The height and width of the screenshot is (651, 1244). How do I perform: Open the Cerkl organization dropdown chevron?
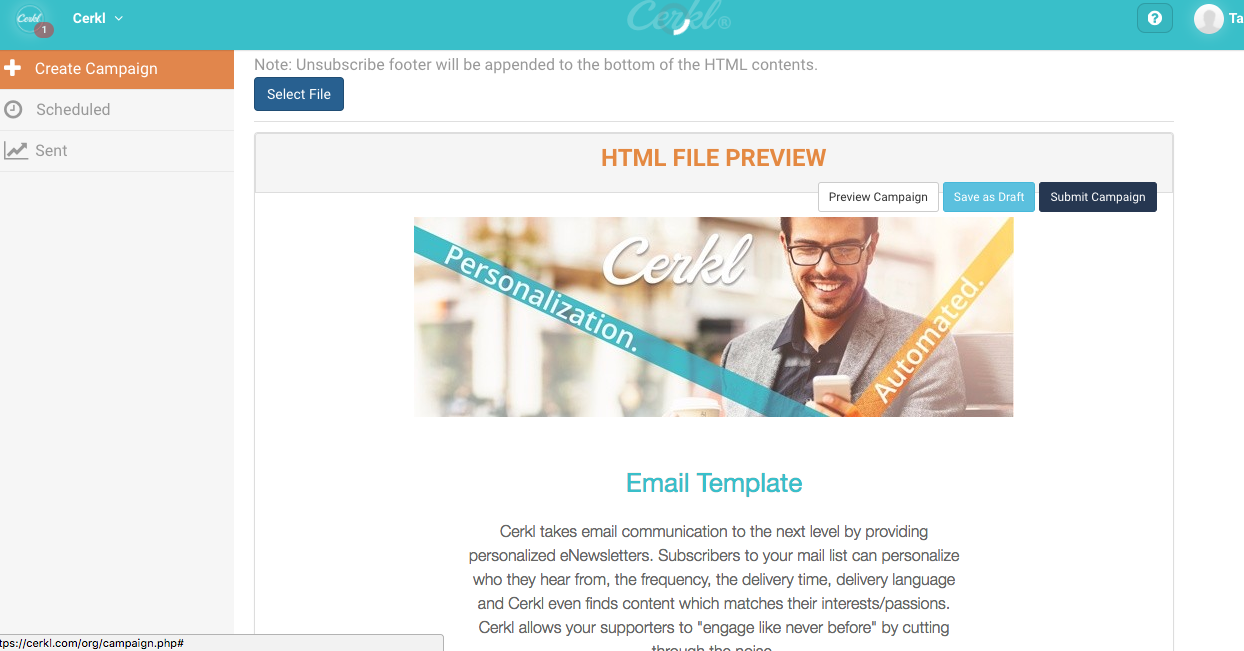point(119,19)
